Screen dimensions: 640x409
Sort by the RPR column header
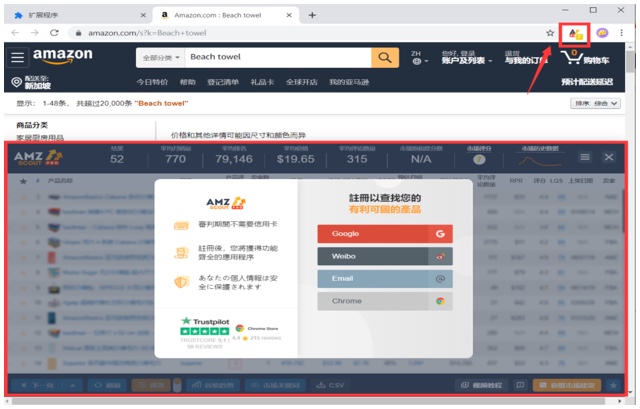[x=516, y=180]
